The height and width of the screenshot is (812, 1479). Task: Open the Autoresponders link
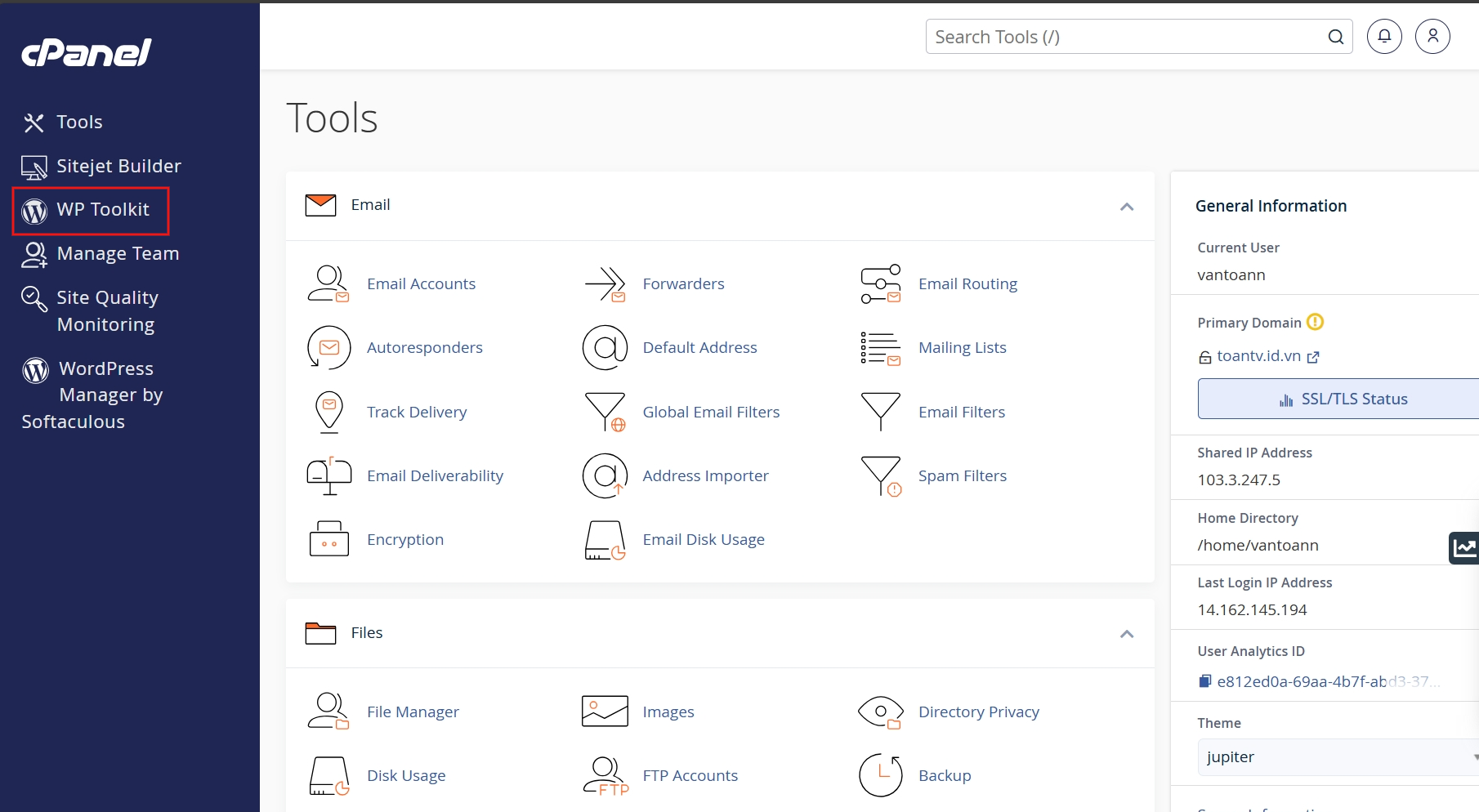pos(425,348)
